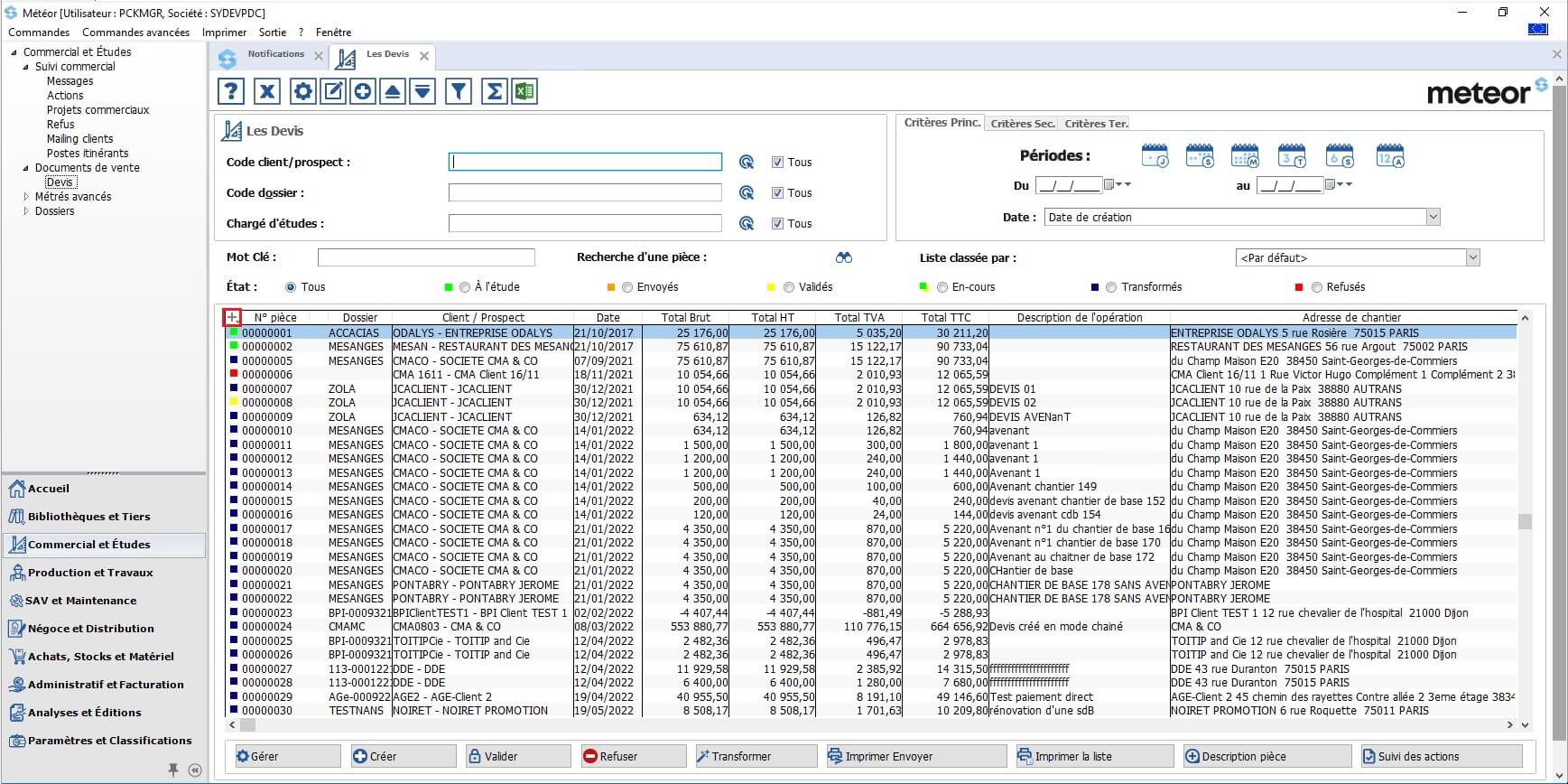The height and width of the screenshot is (784, 1568).
Task: Open the au date calendar picker
Action: (1330, 184)
